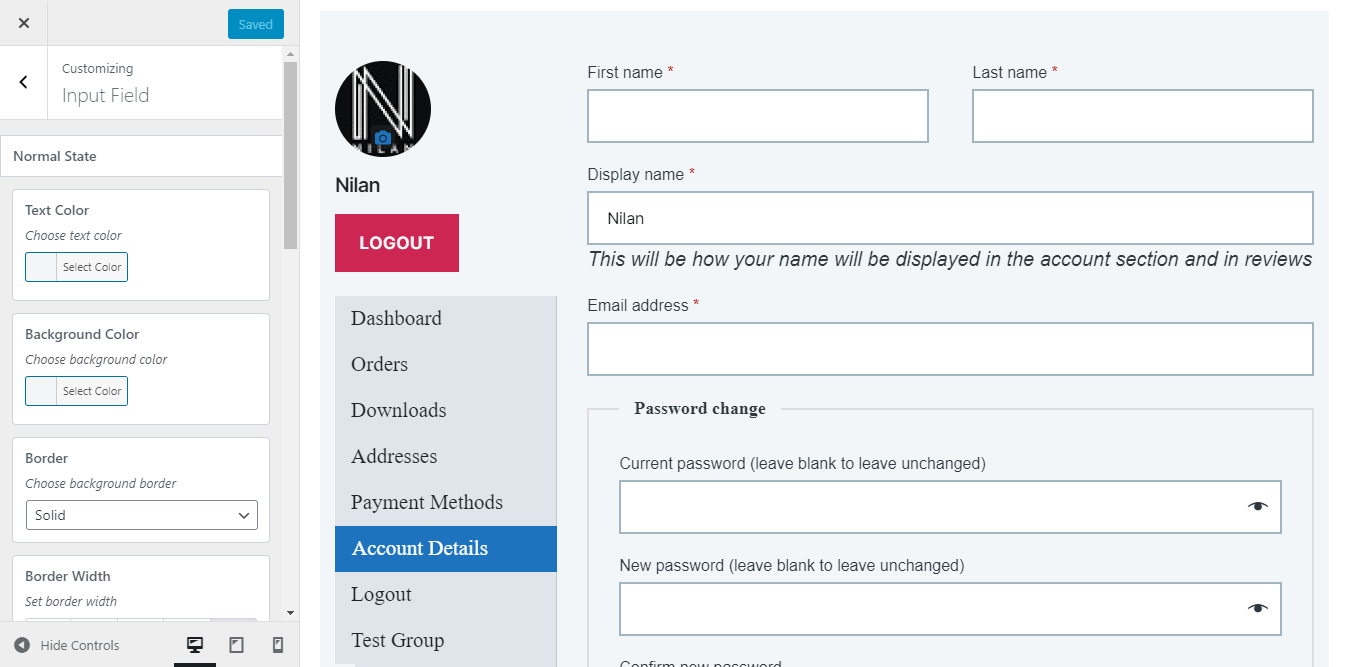
Task: Open the Background Color picker
Action: (x=76, y=391)
